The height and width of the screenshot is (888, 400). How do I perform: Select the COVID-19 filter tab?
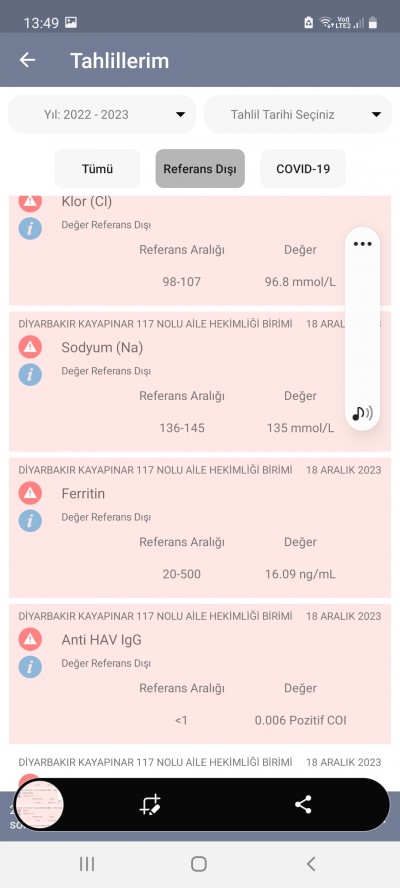click(x=303, y=169)
